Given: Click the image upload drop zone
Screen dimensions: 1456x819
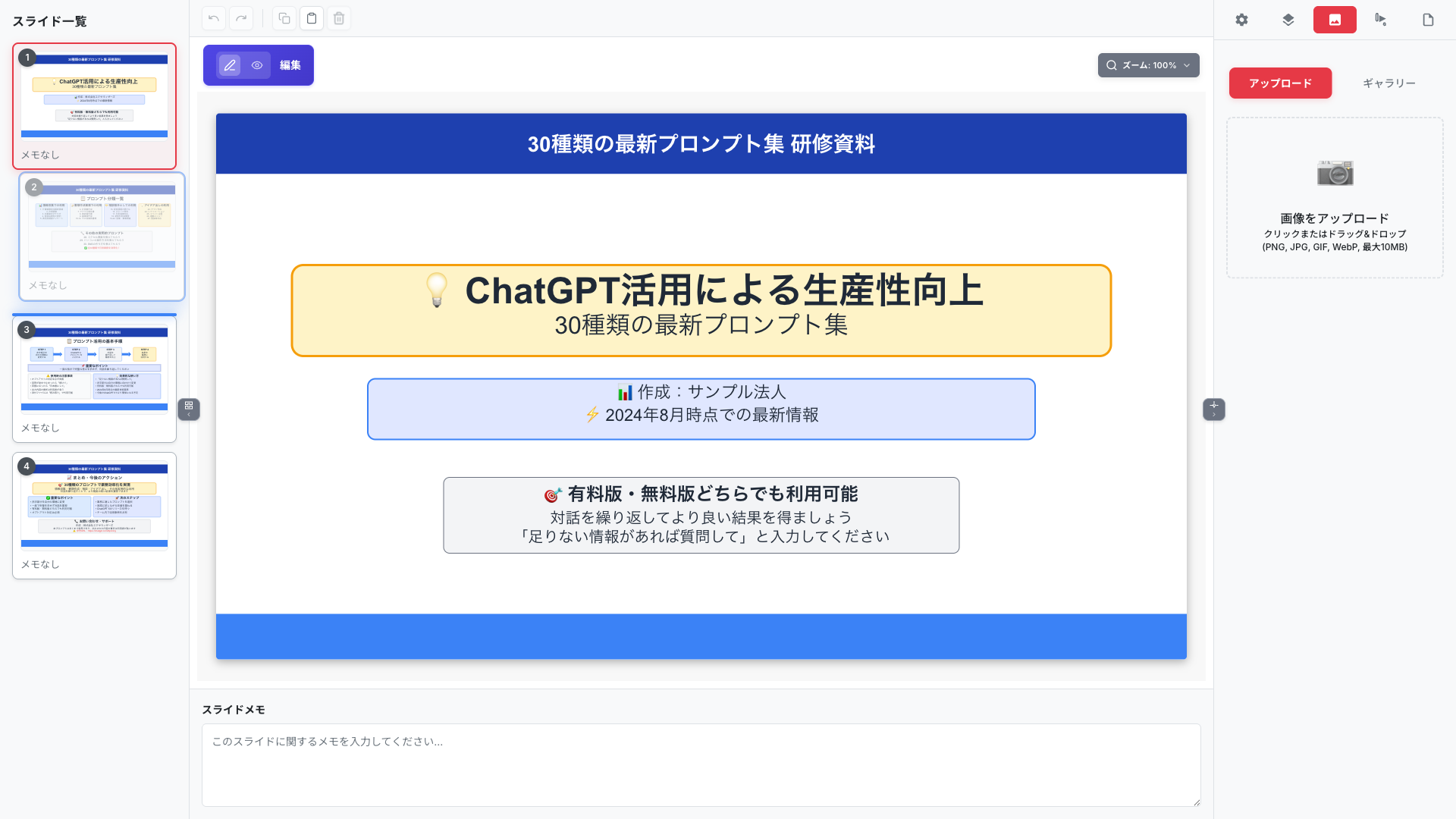Looking at the screenshot, I should coord(1335,198).
